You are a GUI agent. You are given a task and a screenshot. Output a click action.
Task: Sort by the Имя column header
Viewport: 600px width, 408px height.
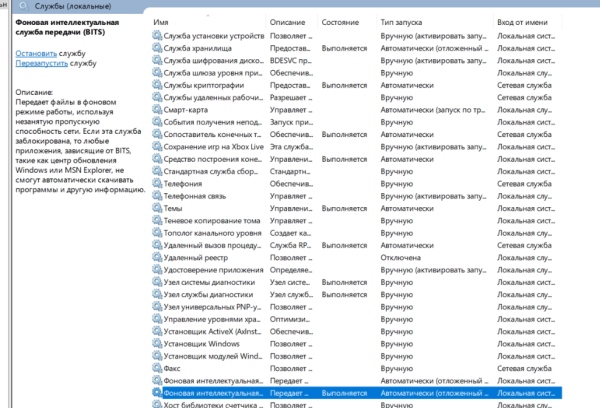pos(161,22)
